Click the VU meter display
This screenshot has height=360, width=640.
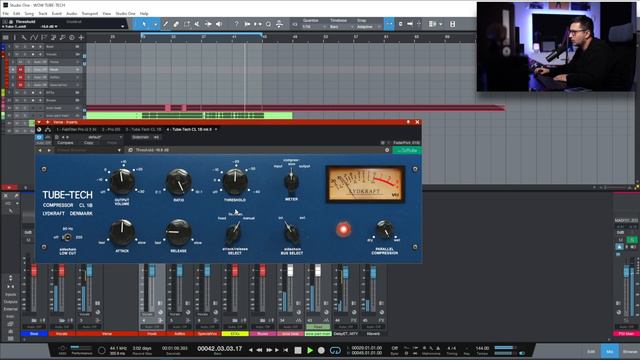click(365, 184)
